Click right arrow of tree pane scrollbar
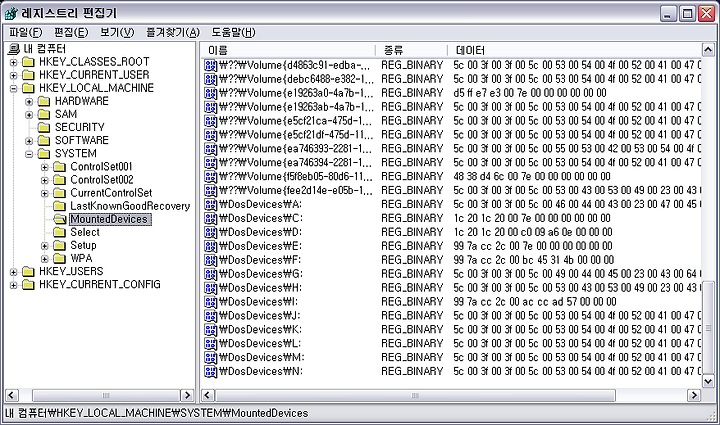Screen dimensions: 720x425 tap(187, 395)
